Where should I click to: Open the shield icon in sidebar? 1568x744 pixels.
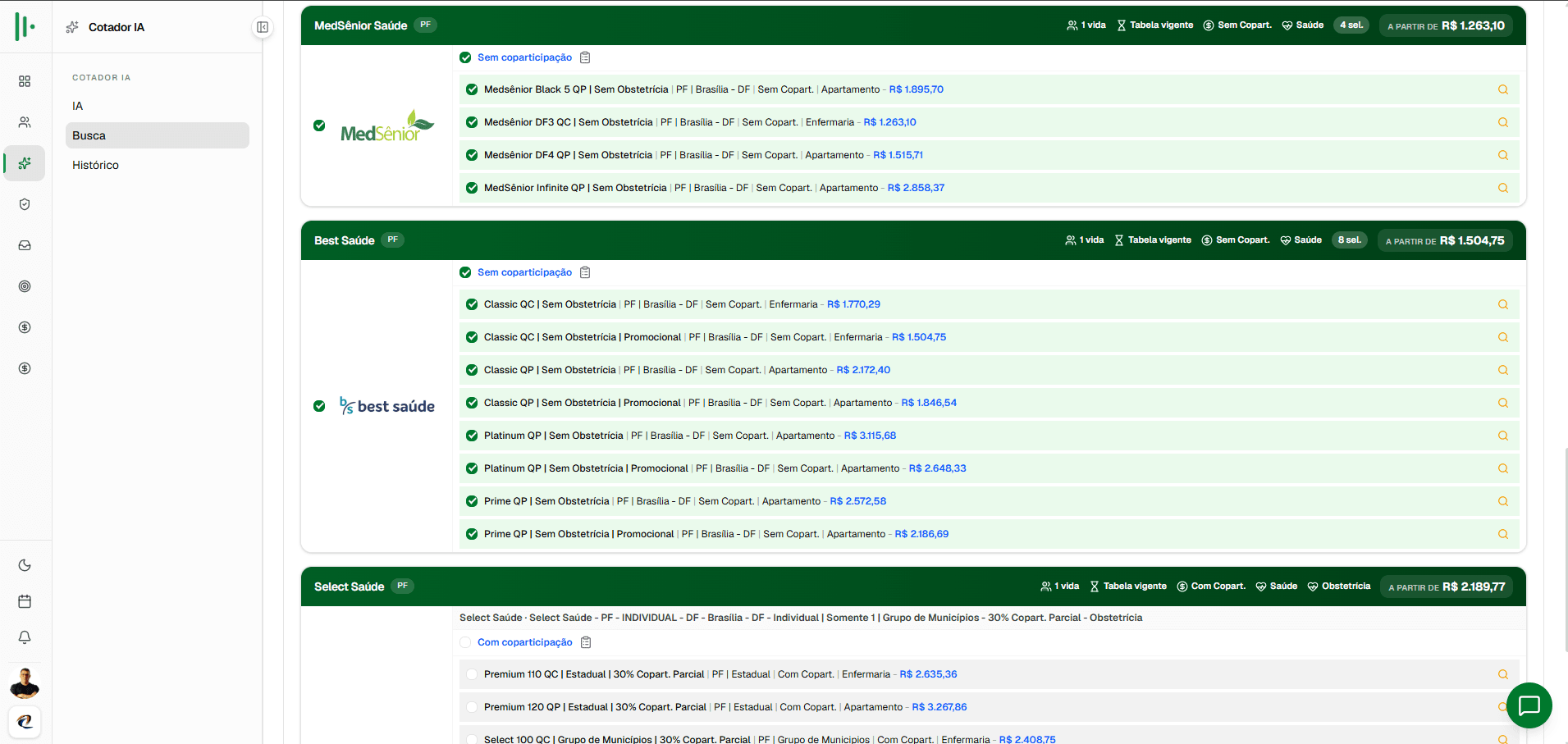coord(25,204)
